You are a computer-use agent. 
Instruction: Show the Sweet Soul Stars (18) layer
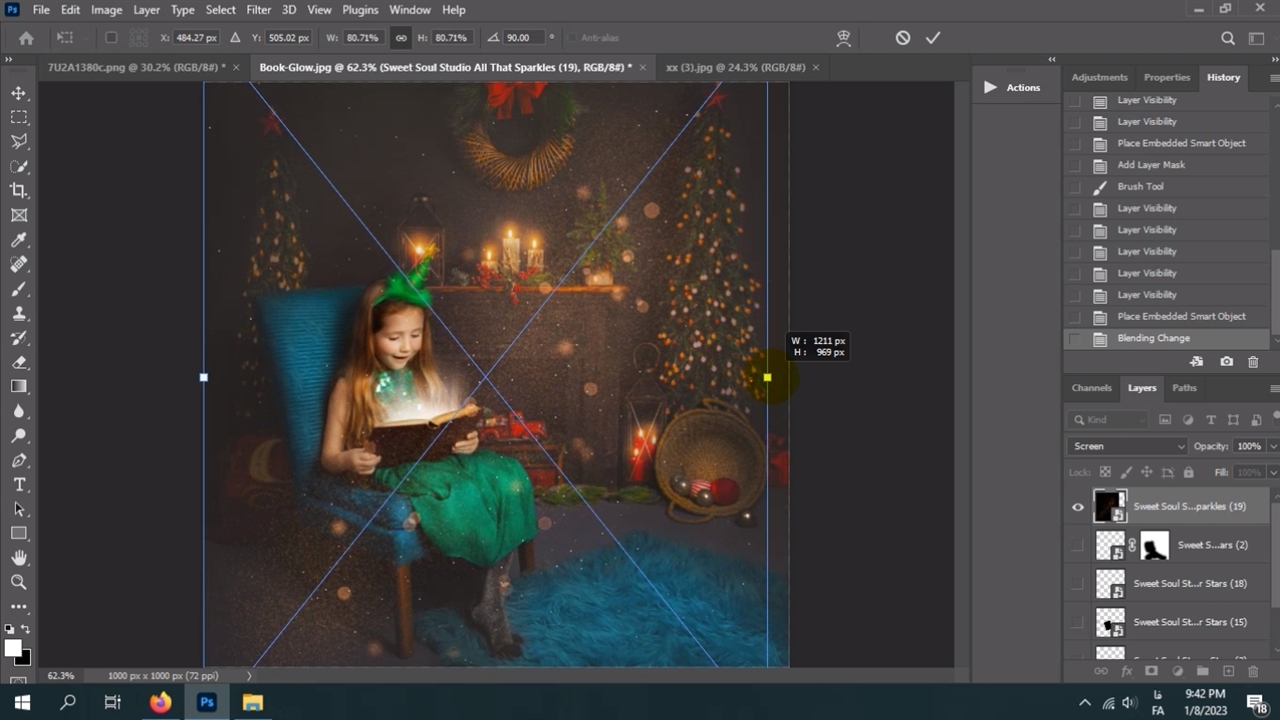1078,584
